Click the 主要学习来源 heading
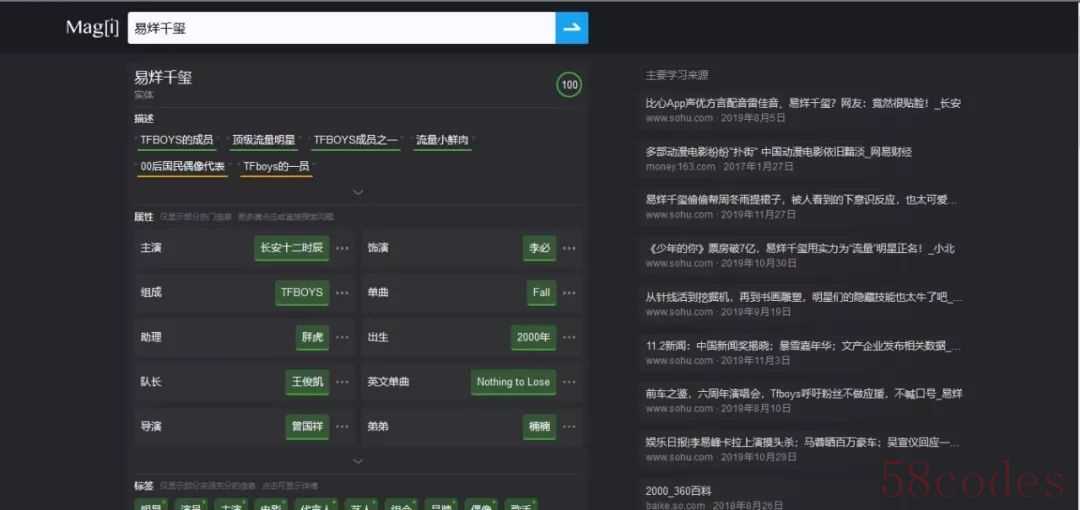 676,74
